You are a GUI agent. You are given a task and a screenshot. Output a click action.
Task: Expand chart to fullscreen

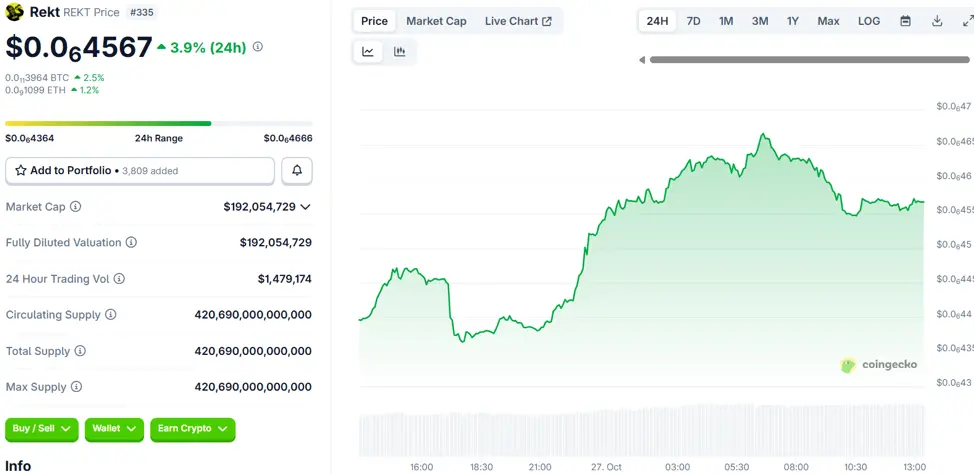coord(967,21)
